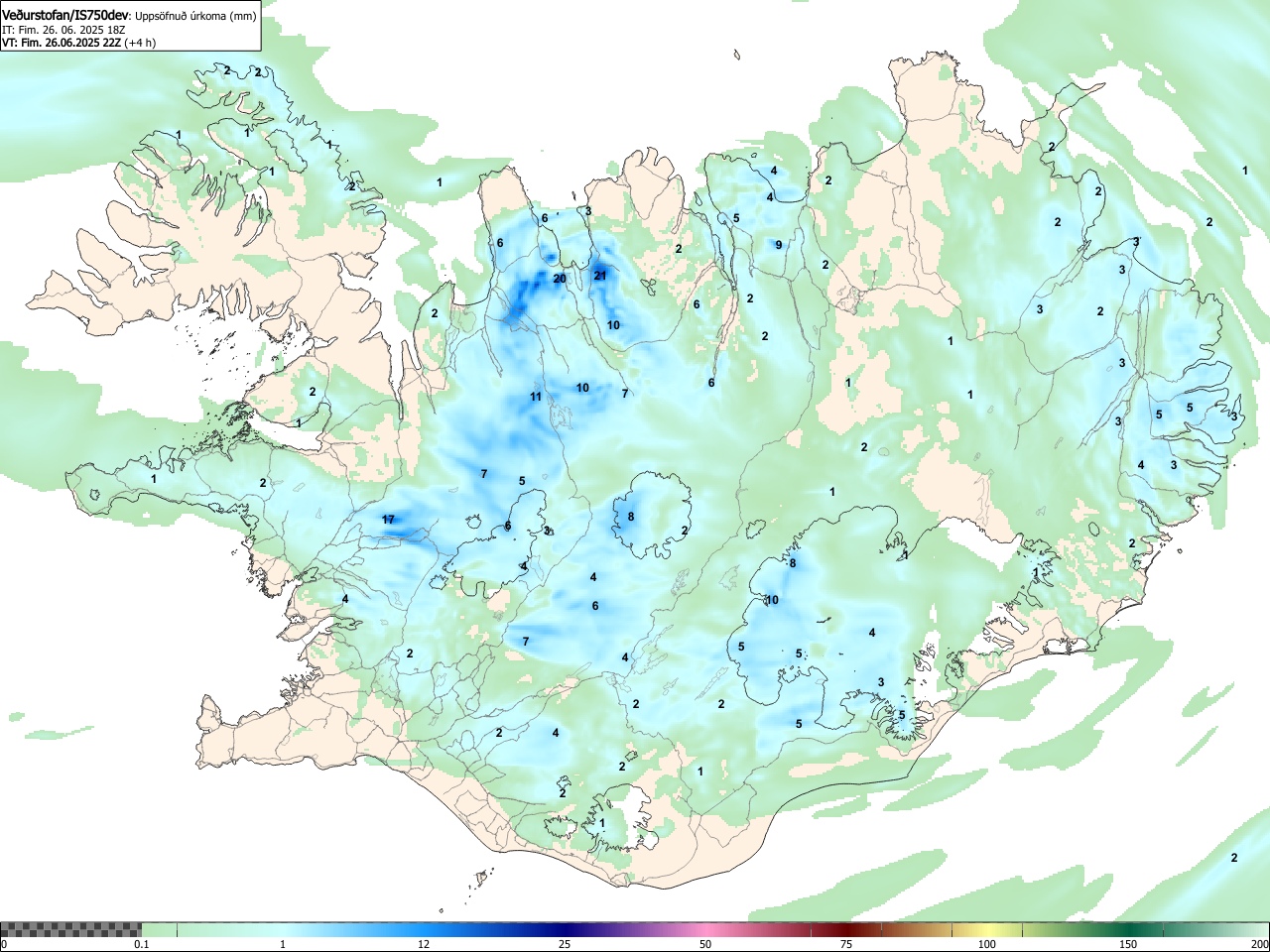This screenshot has height=952, width=1270.
Task: Click the 'IT: Fim. 26. 06. 2025 18Z' line
Action: click(x=63, y=30)
